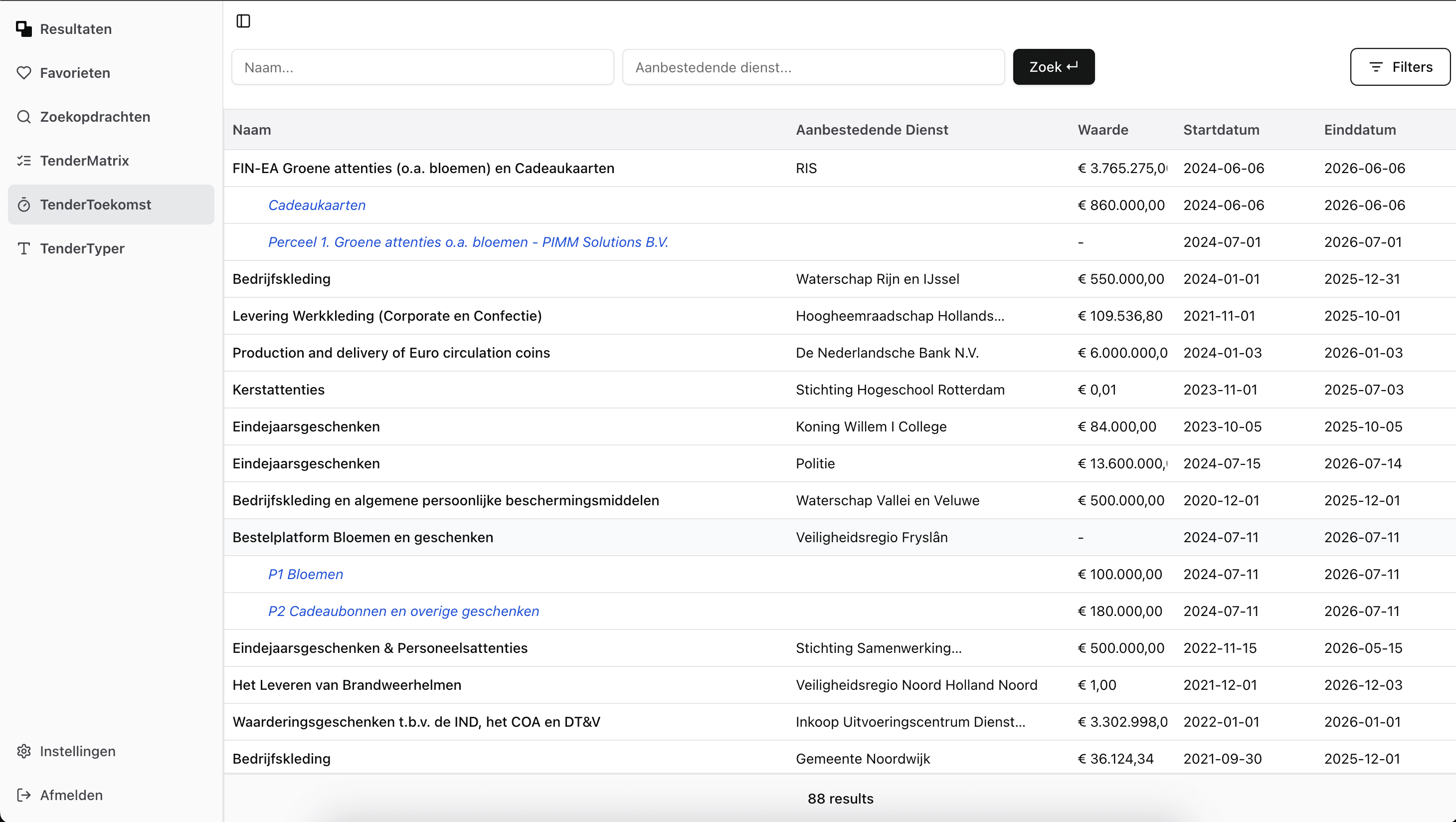Click the TenderToekomst clock icon
The image size is (1456, 822).
24,205
